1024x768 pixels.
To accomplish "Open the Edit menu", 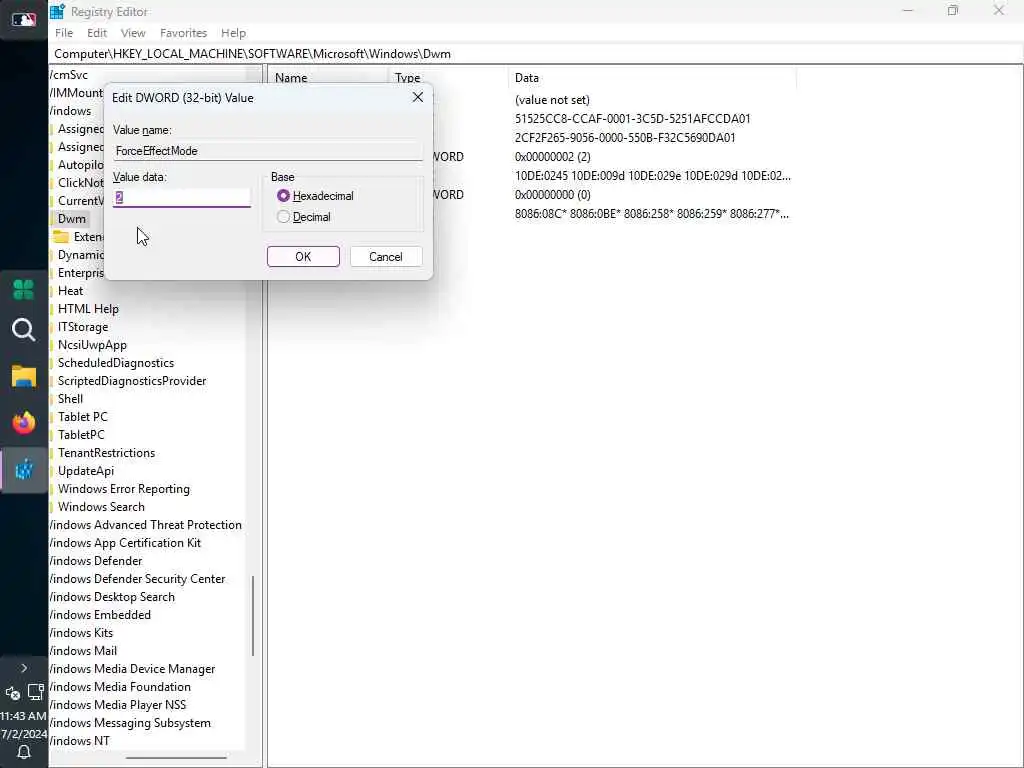I will click(97, 33).
